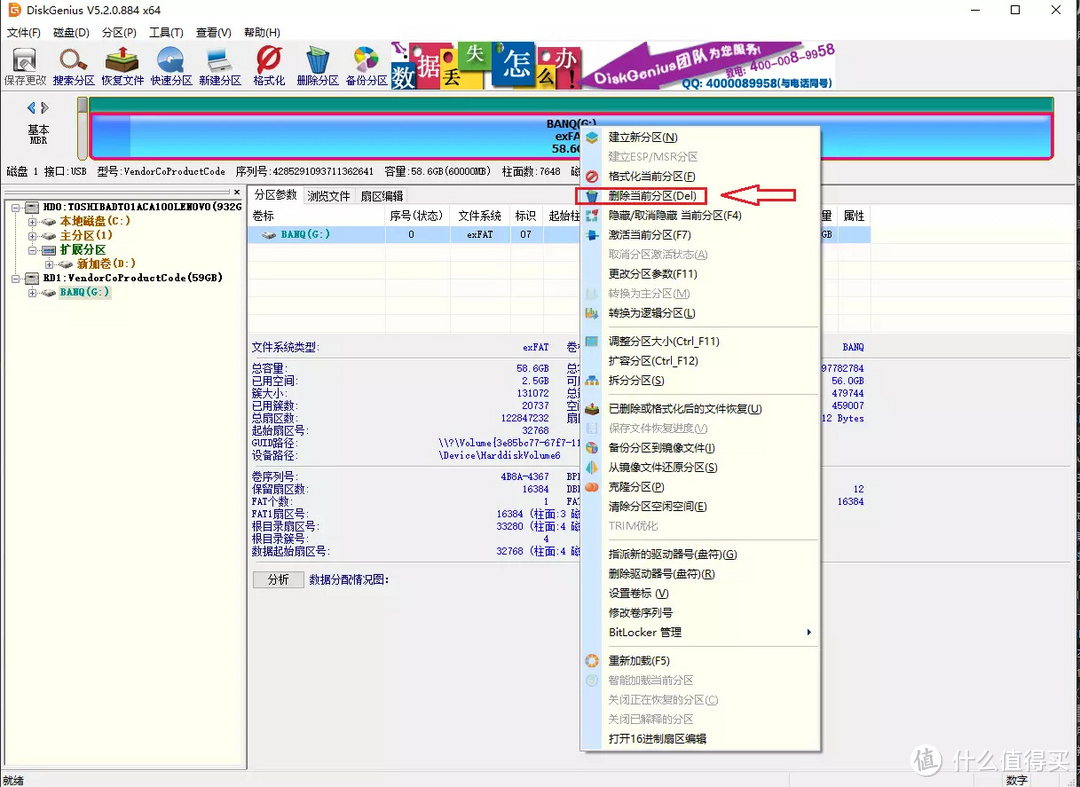1080x787 pixels.
Task: Choose 打开16进制扇区编辑 in context menu
Action: [x=700, y=739]
